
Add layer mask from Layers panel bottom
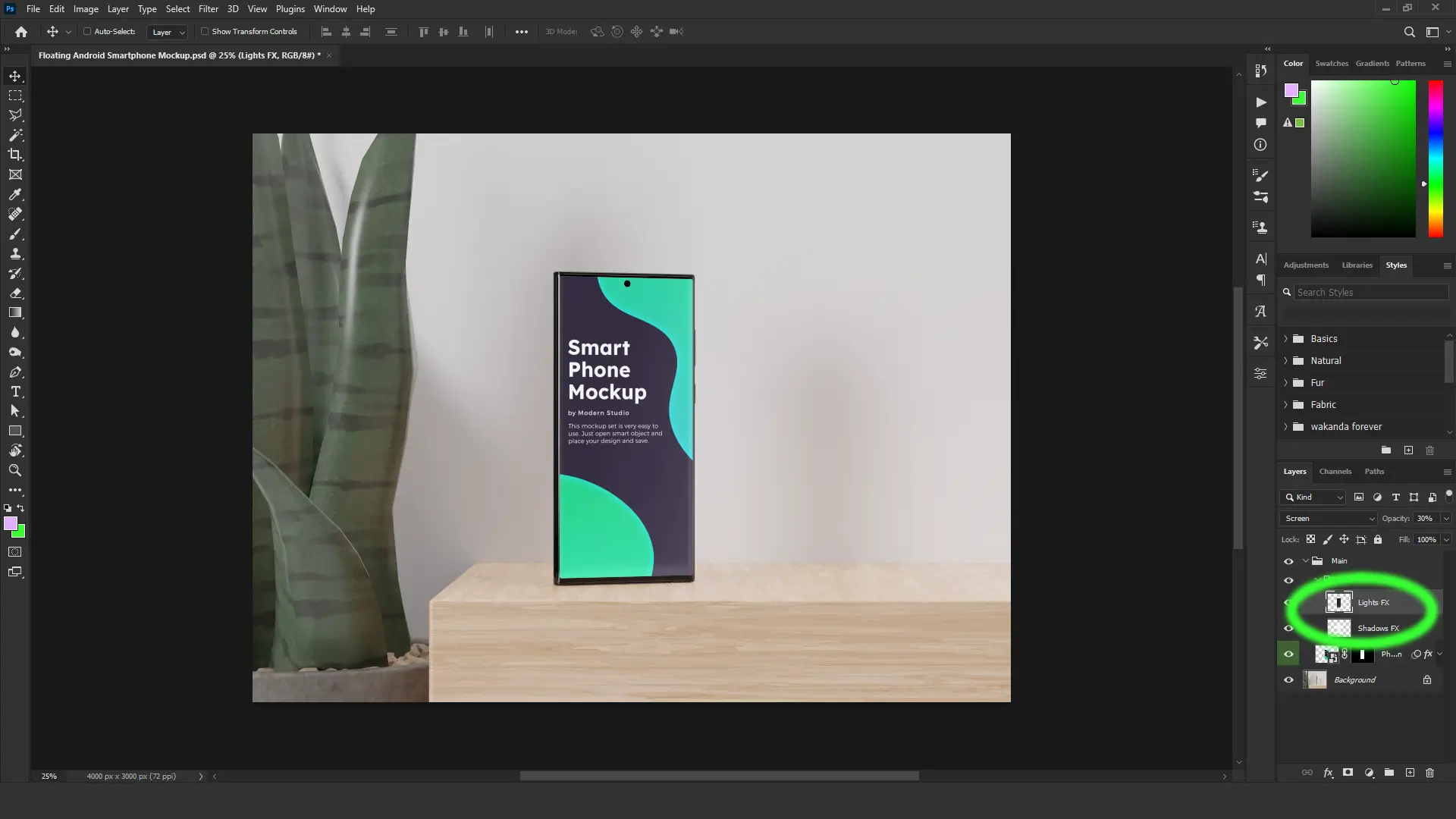(x=1348, y=773)
